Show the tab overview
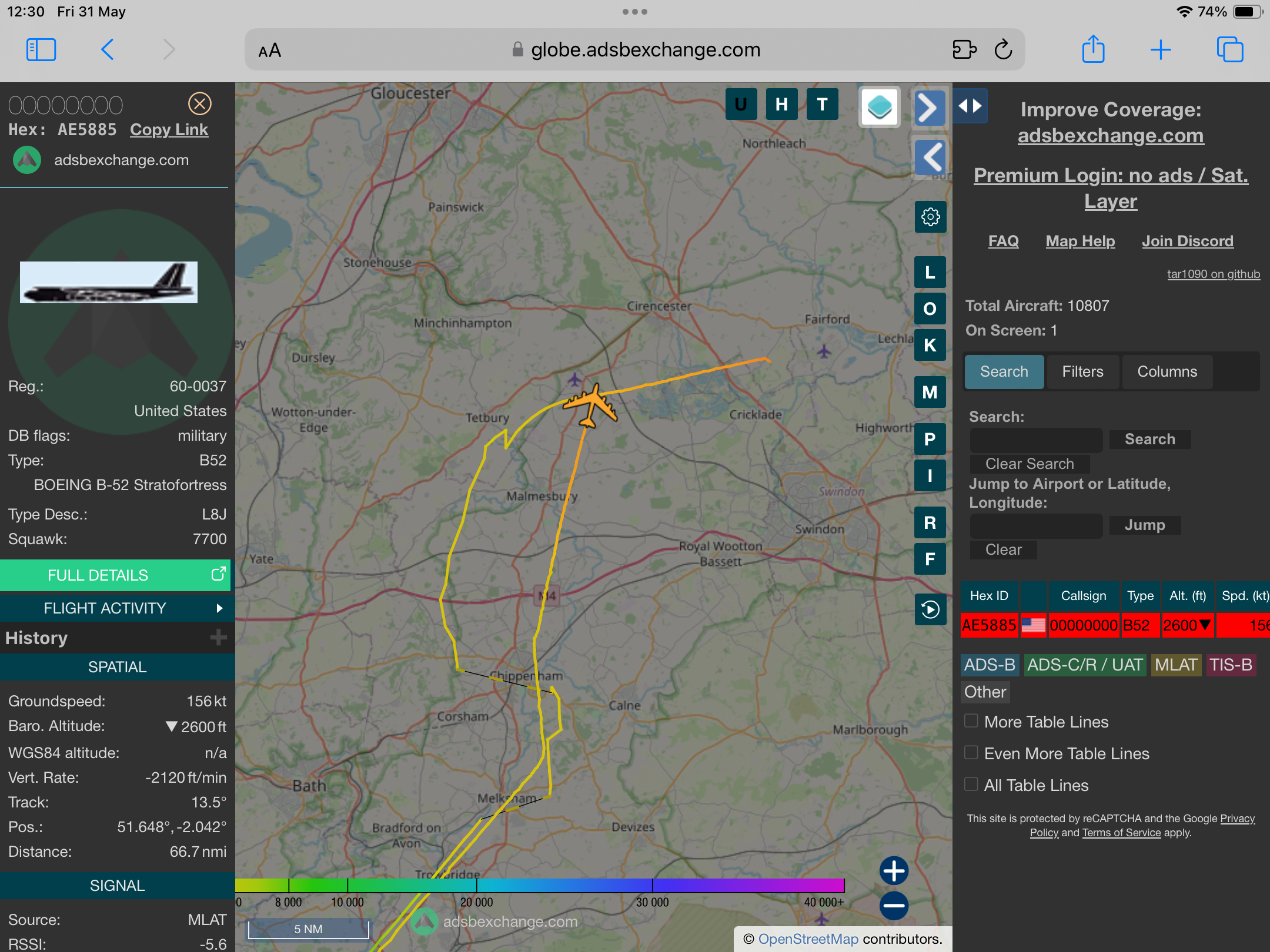The image size is (1270, 952). [1230, 50]
